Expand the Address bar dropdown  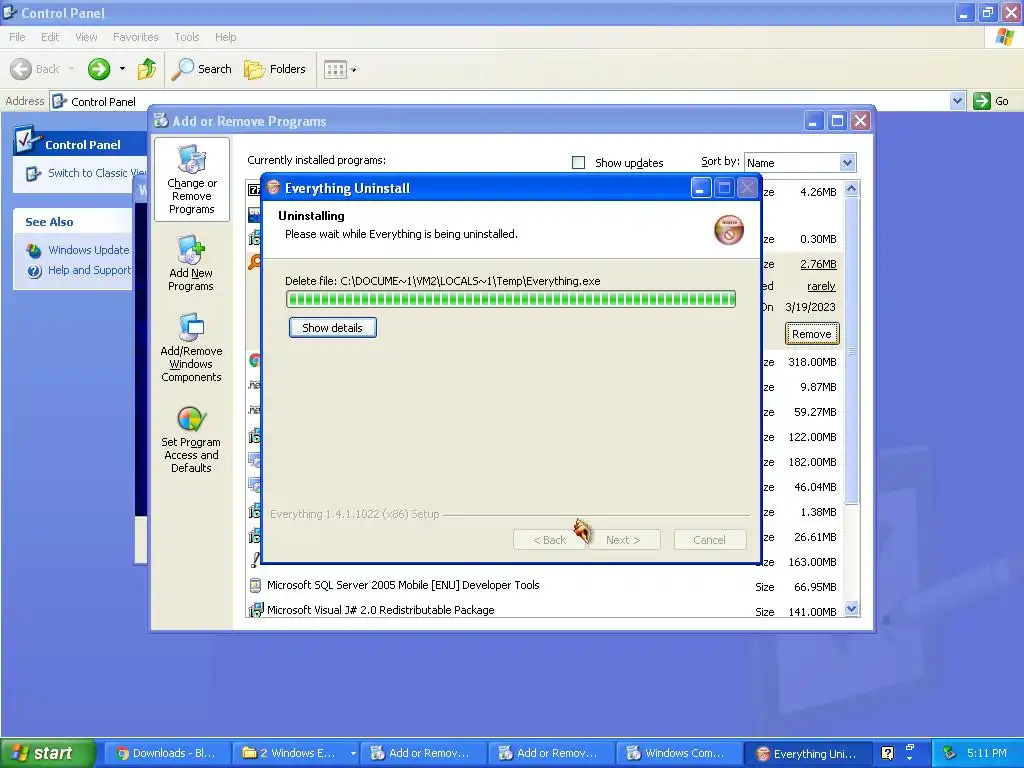[x=957, y=101]
